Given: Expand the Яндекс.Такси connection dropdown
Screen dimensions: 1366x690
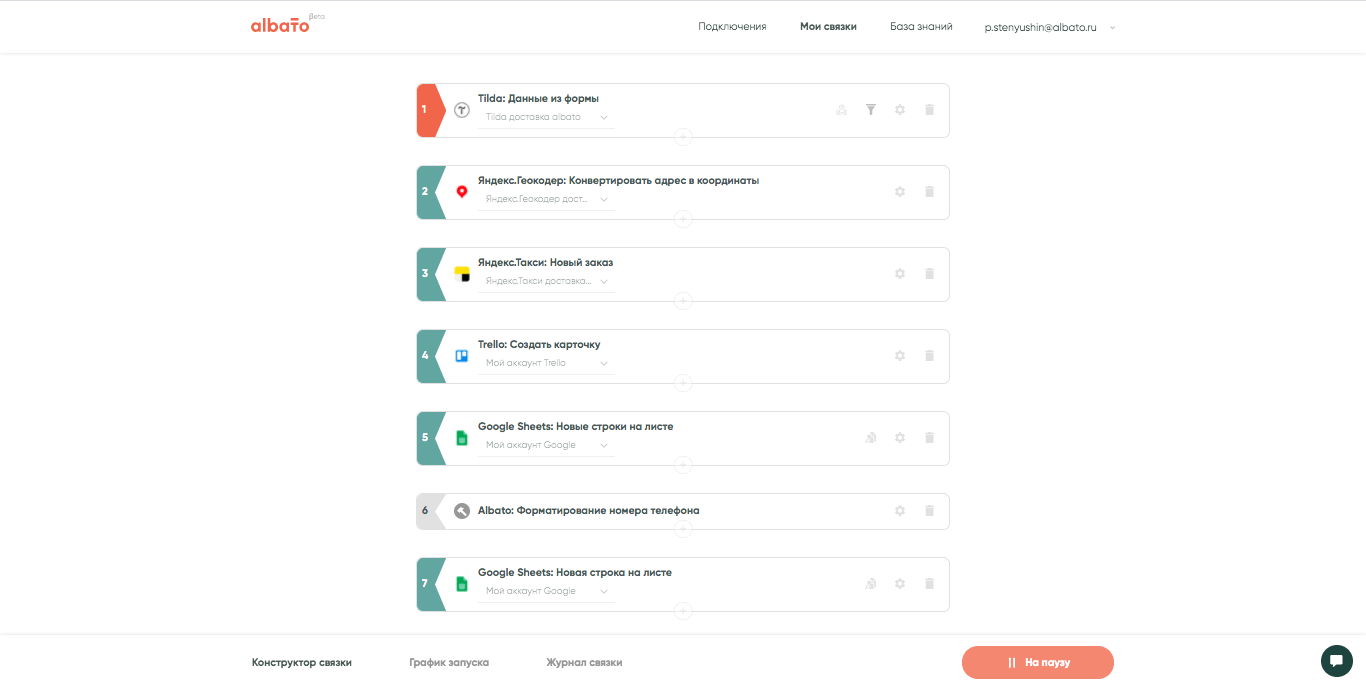Looking at the screenshot, I should (546, 281).
